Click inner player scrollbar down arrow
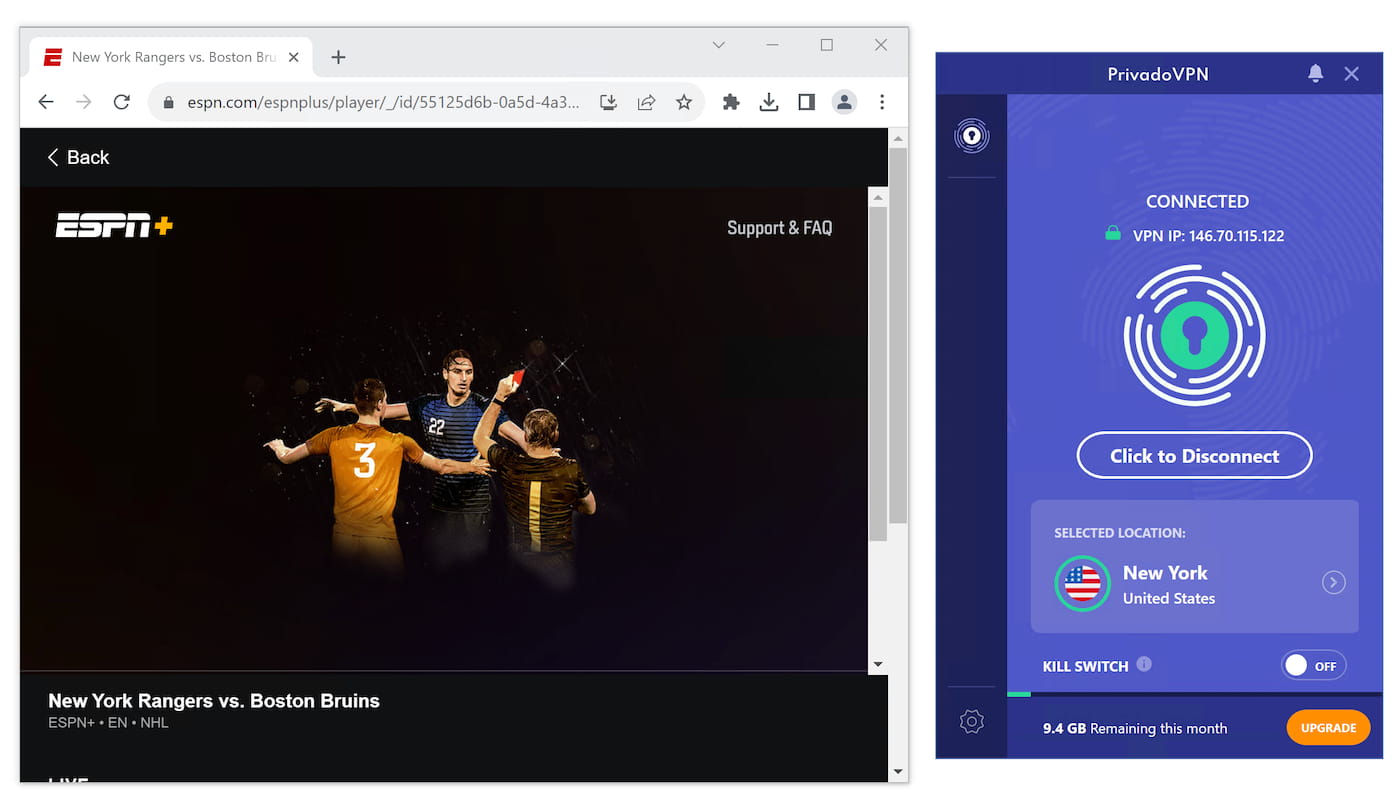 click(x=878, y=664)
